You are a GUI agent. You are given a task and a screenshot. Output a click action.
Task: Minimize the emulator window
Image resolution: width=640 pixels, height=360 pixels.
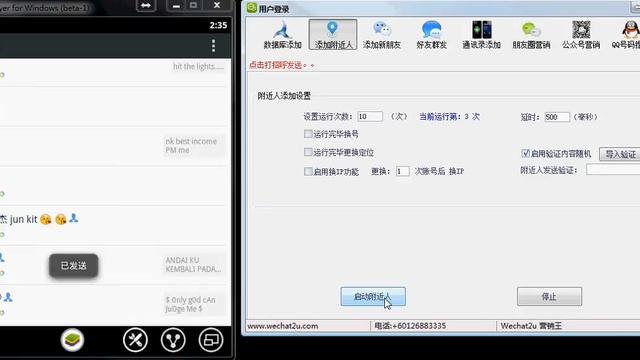pos(176,5)
